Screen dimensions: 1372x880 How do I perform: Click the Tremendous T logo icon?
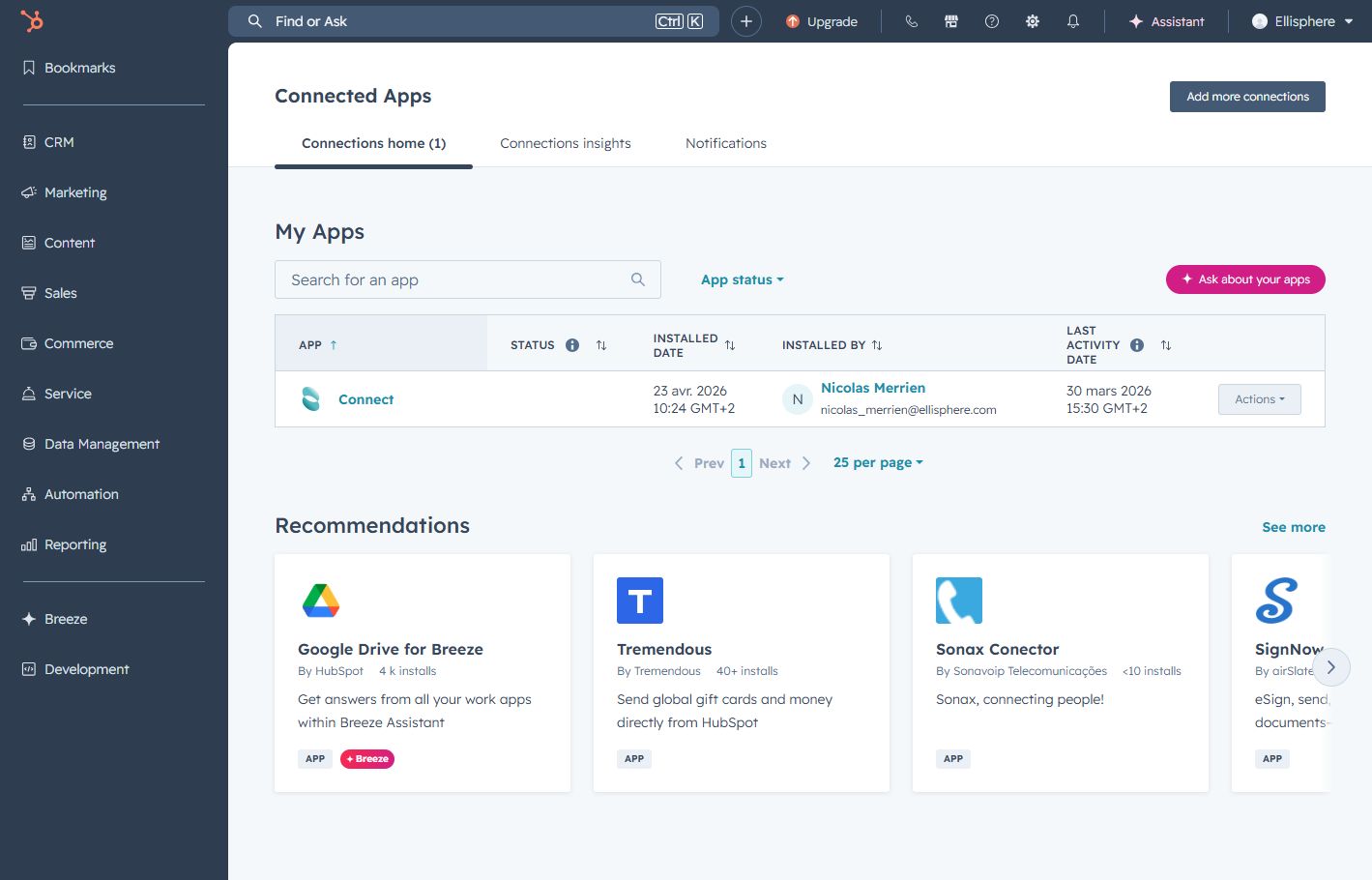point(640,601)
